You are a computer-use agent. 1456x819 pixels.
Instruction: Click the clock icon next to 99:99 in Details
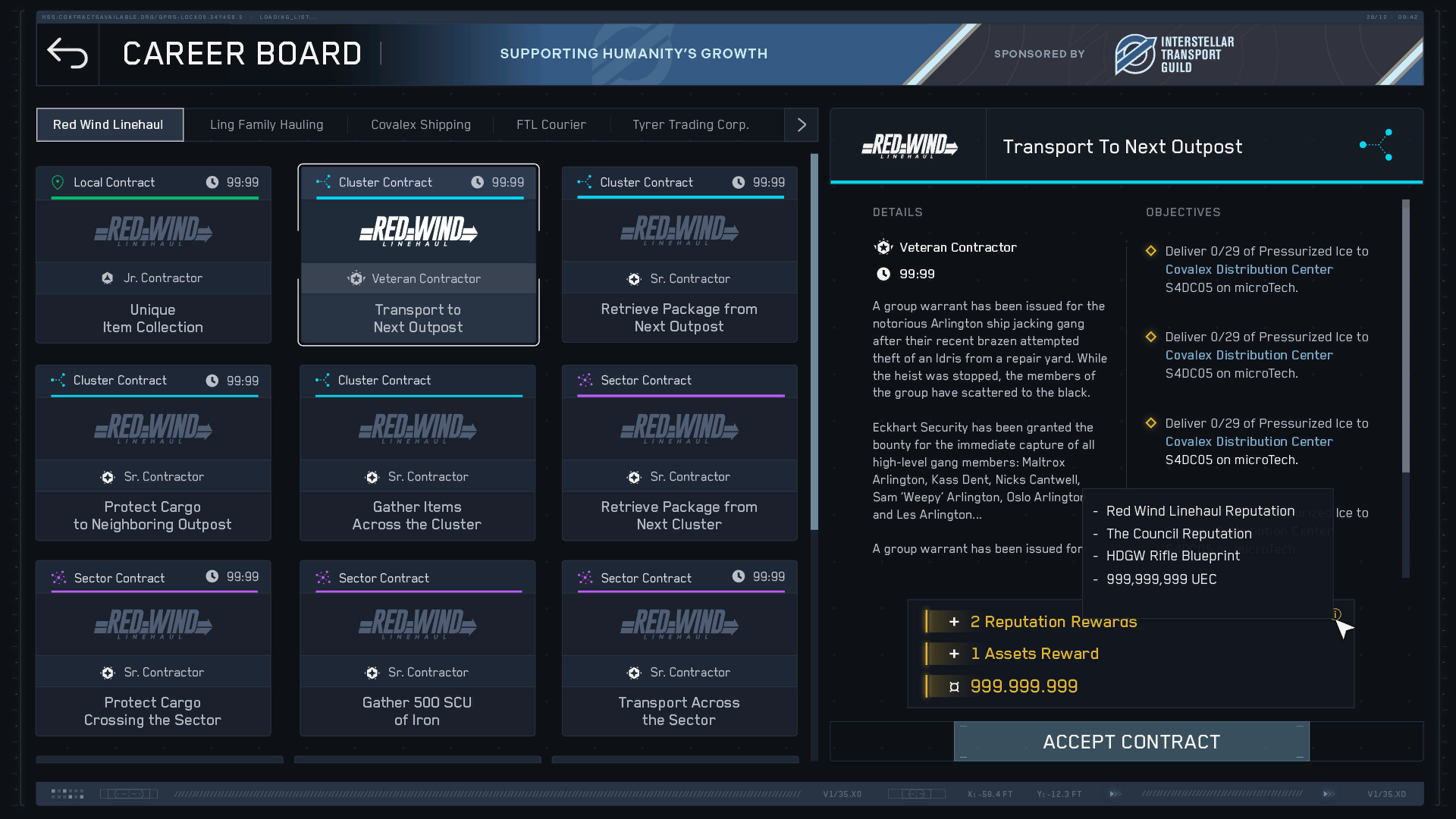pos(883,274)
